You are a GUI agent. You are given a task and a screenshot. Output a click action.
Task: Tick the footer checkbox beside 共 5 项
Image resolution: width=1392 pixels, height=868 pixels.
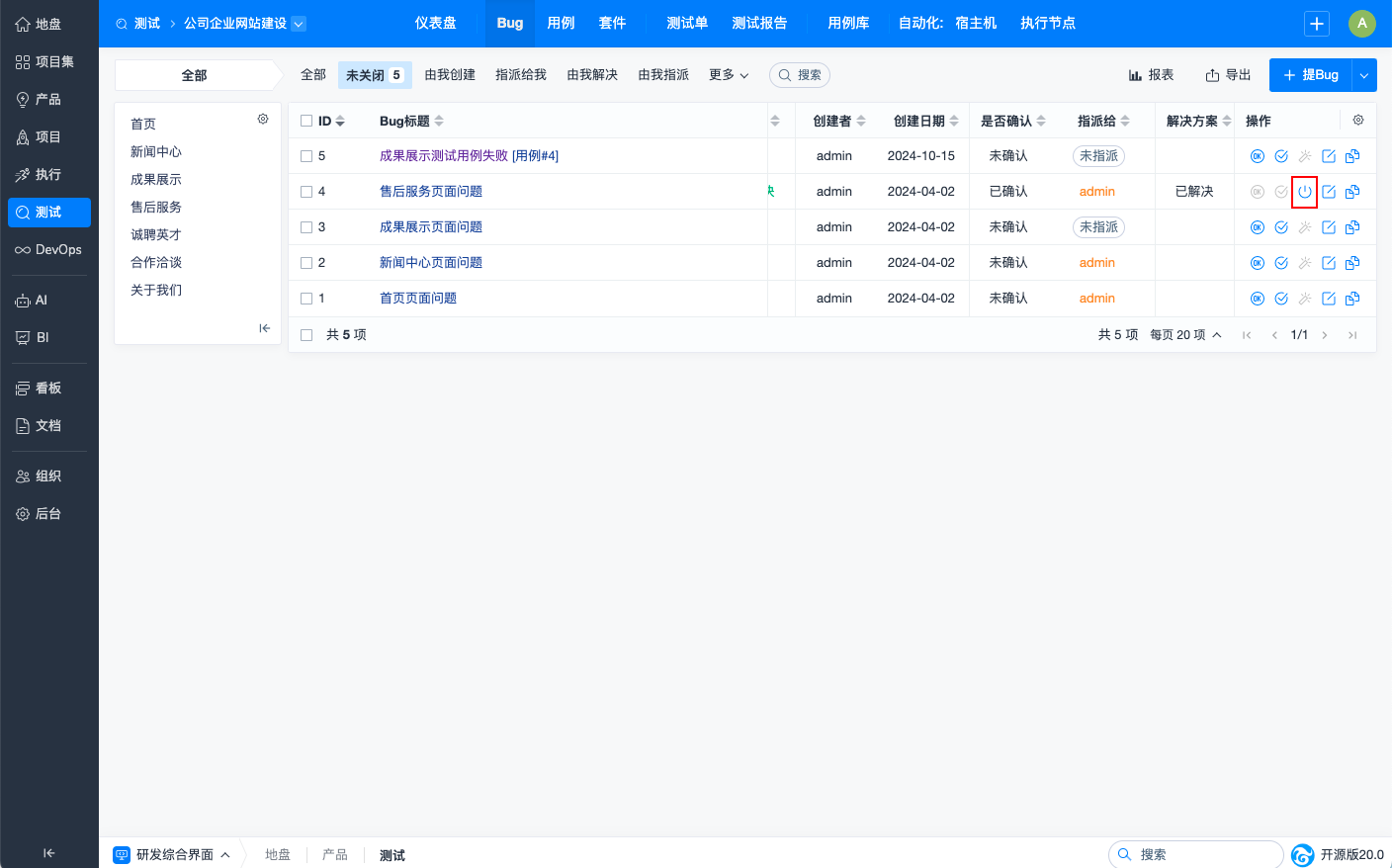(x=306, y=335)
